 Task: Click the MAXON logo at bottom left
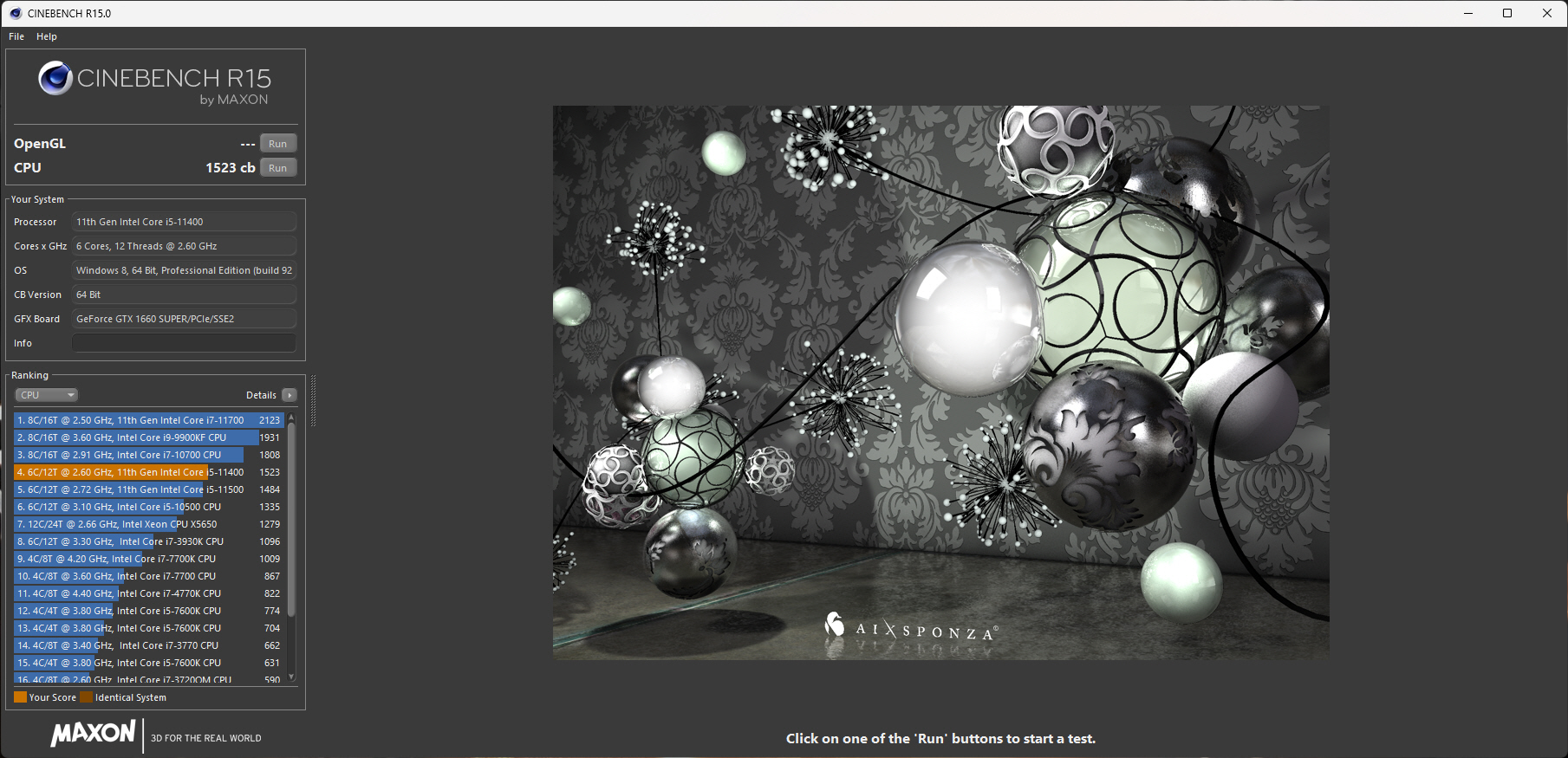point(93,735)
